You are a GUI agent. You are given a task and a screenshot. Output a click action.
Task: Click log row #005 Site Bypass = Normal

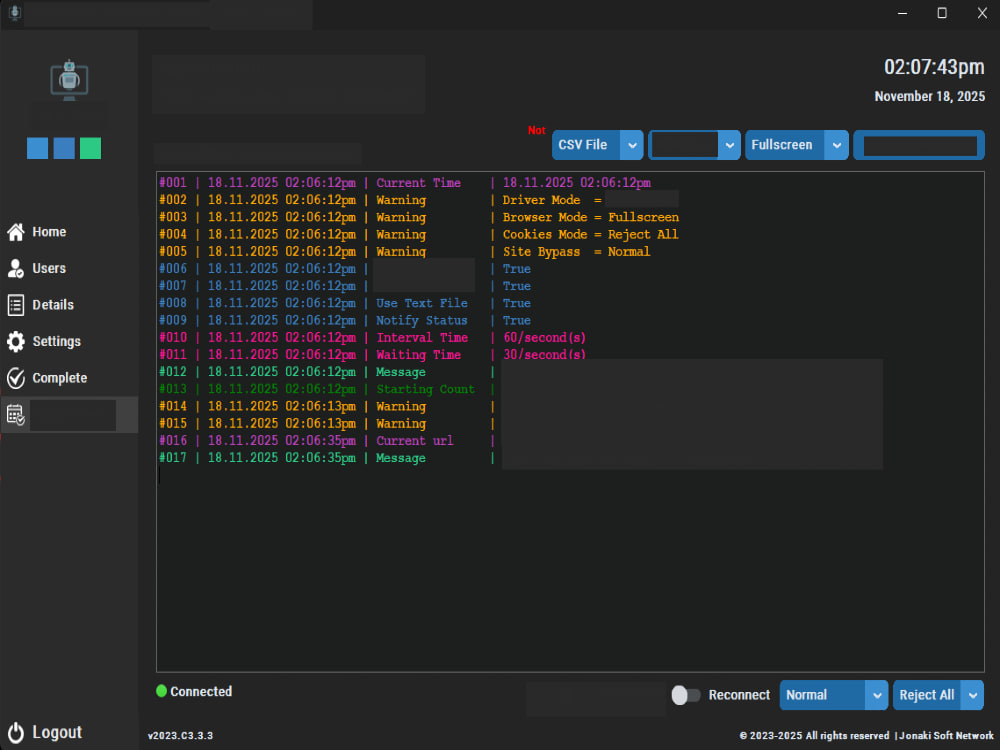pyautogui.click(x=405, y=252)
